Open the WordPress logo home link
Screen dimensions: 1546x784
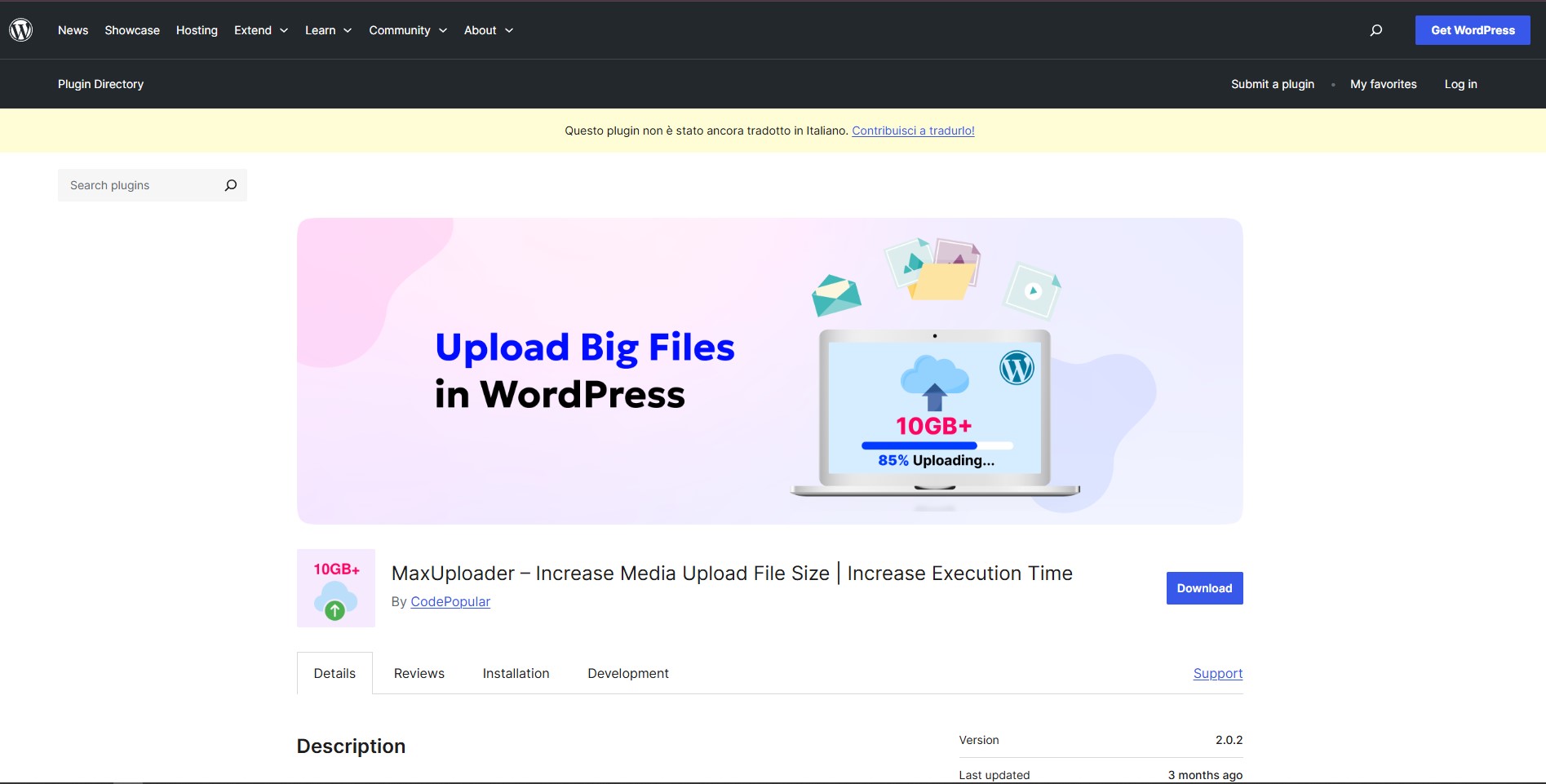tap(21, 30)
